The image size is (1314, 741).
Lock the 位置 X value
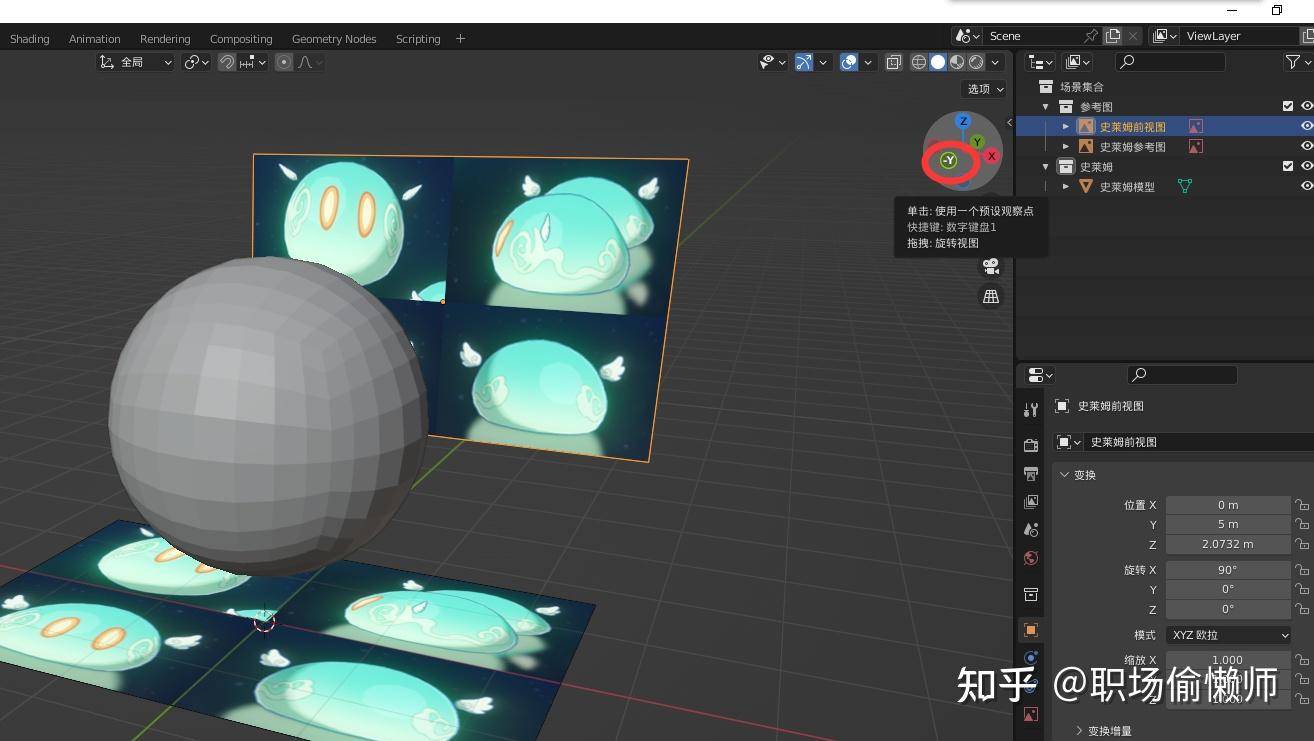pos(1302,506)
